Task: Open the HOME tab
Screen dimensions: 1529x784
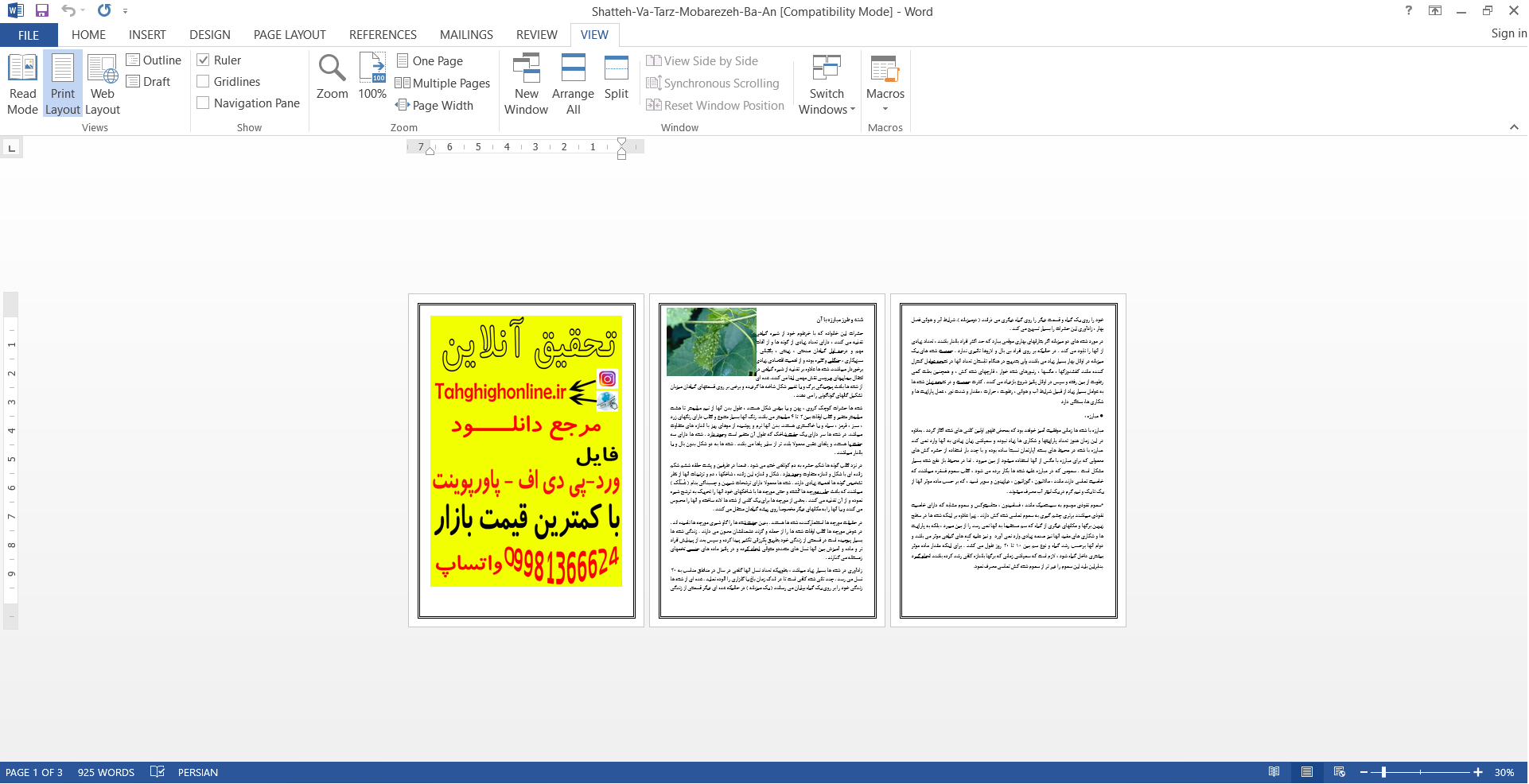Action: coord(88,35)
